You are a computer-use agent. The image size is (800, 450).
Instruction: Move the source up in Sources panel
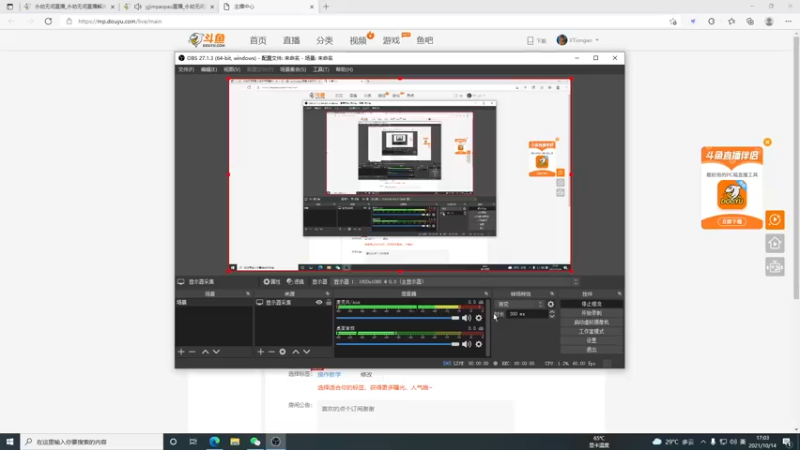295,352
